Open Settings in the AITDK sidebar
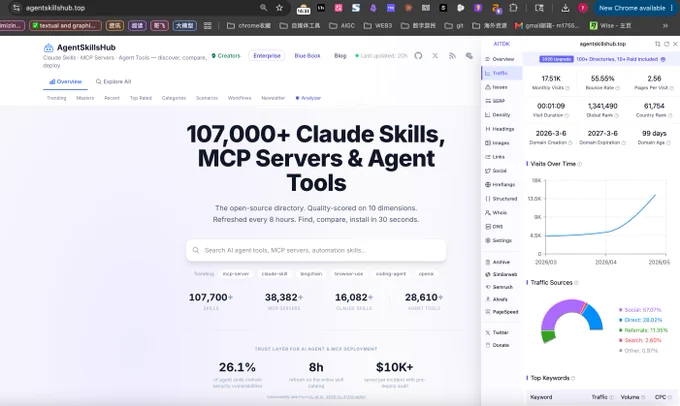The height and width of the screenshot is (406, 680). click(x=498, y=240)
